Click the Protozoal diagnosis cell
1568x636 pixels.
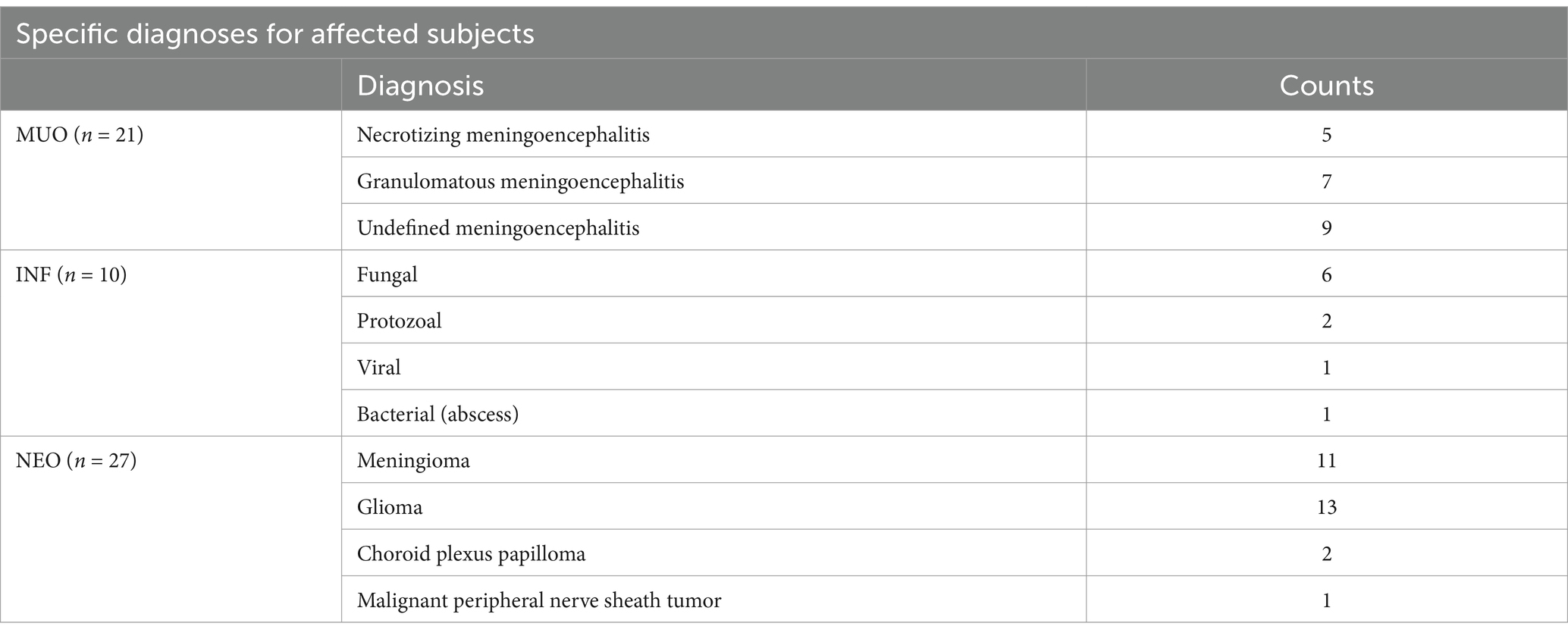click(399, 321)
